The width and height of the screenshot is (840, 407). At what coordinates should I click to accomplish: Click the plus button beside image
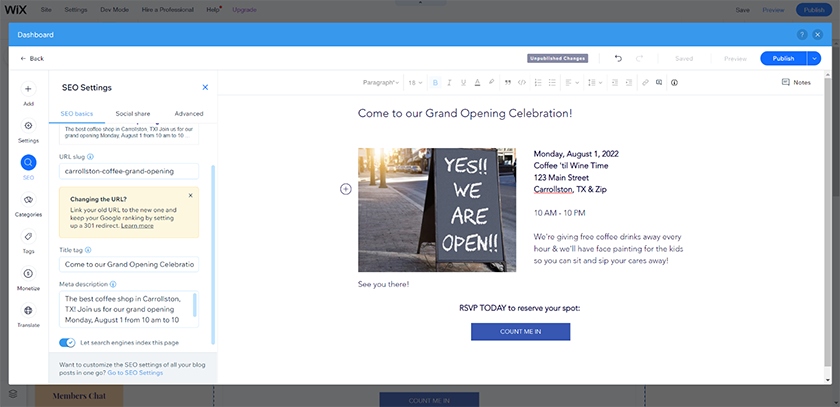[x=346, y=189]
